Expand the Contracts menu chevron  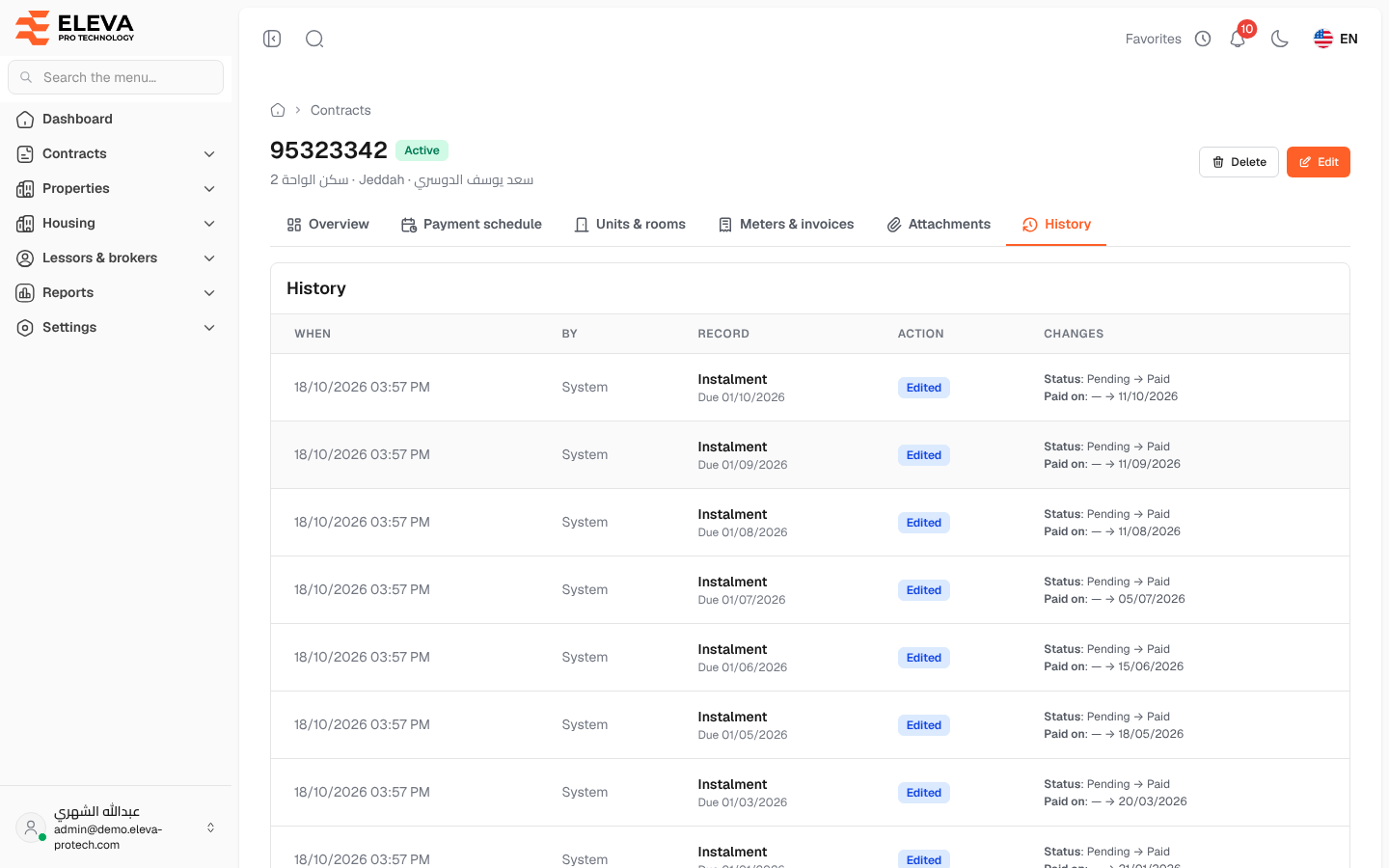[x=209, y=154]
